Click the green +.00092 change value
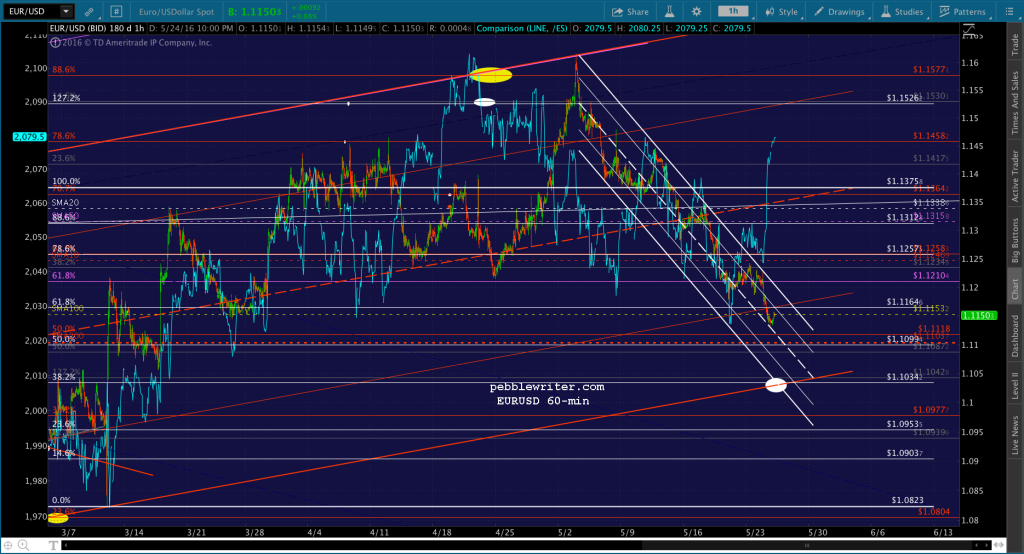This screenshot has height=554, width=1024. (305, 8)
